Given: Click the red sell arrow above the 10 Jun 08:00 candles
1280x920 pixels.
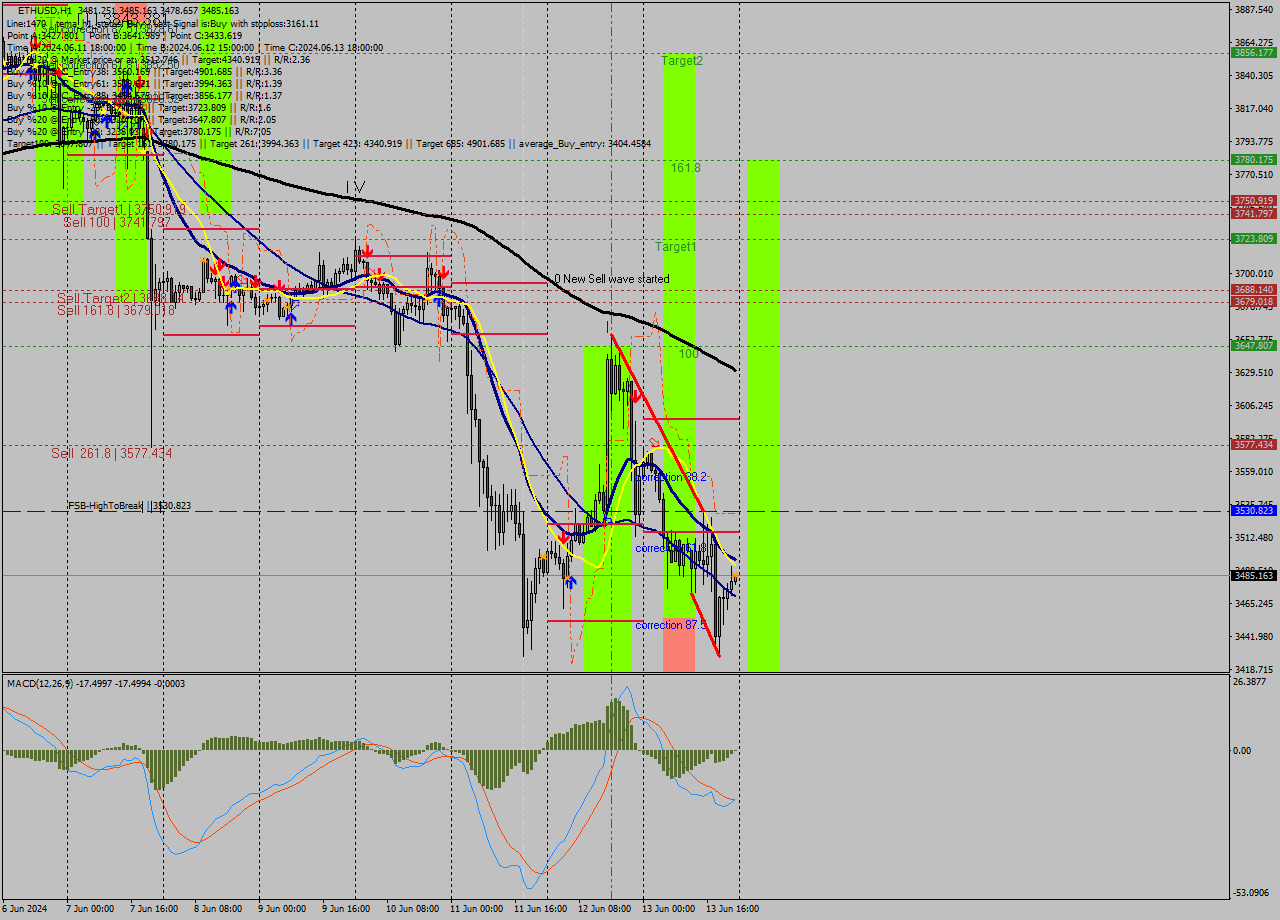Looking at the screenshot, I should 442,272.
